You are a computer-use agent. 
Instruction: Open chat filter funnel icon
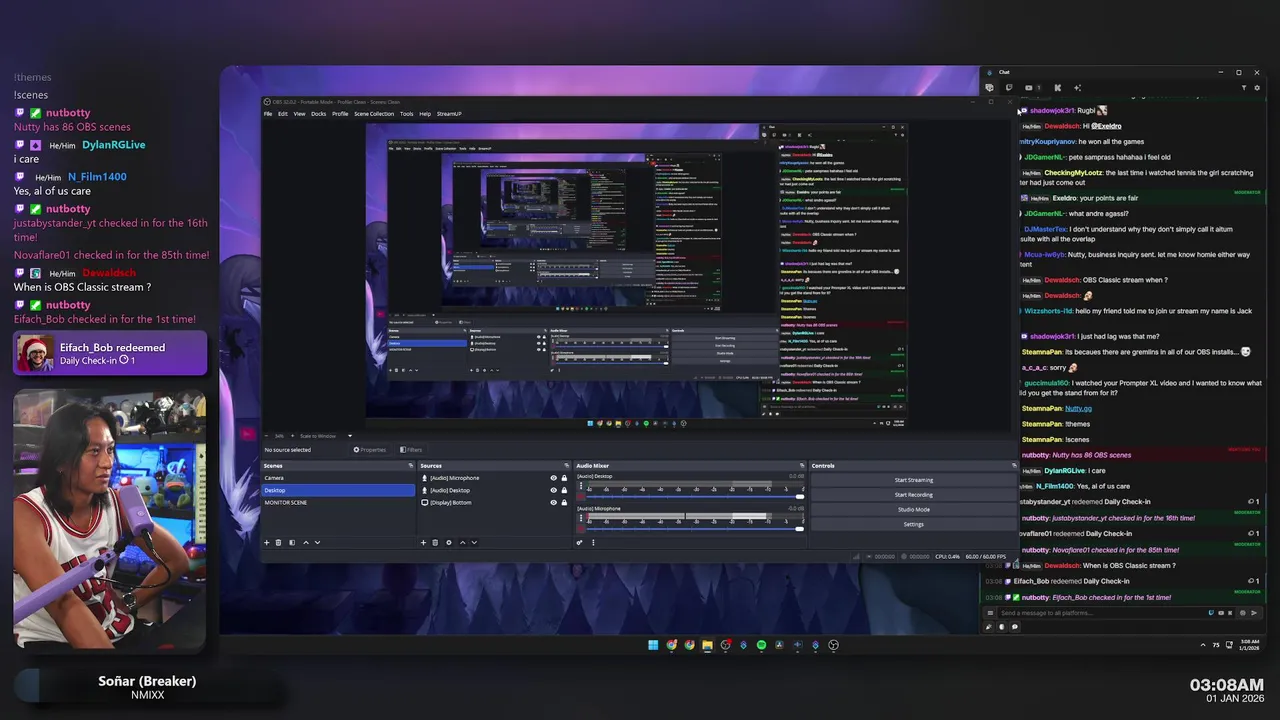(x=1244, y=88)
